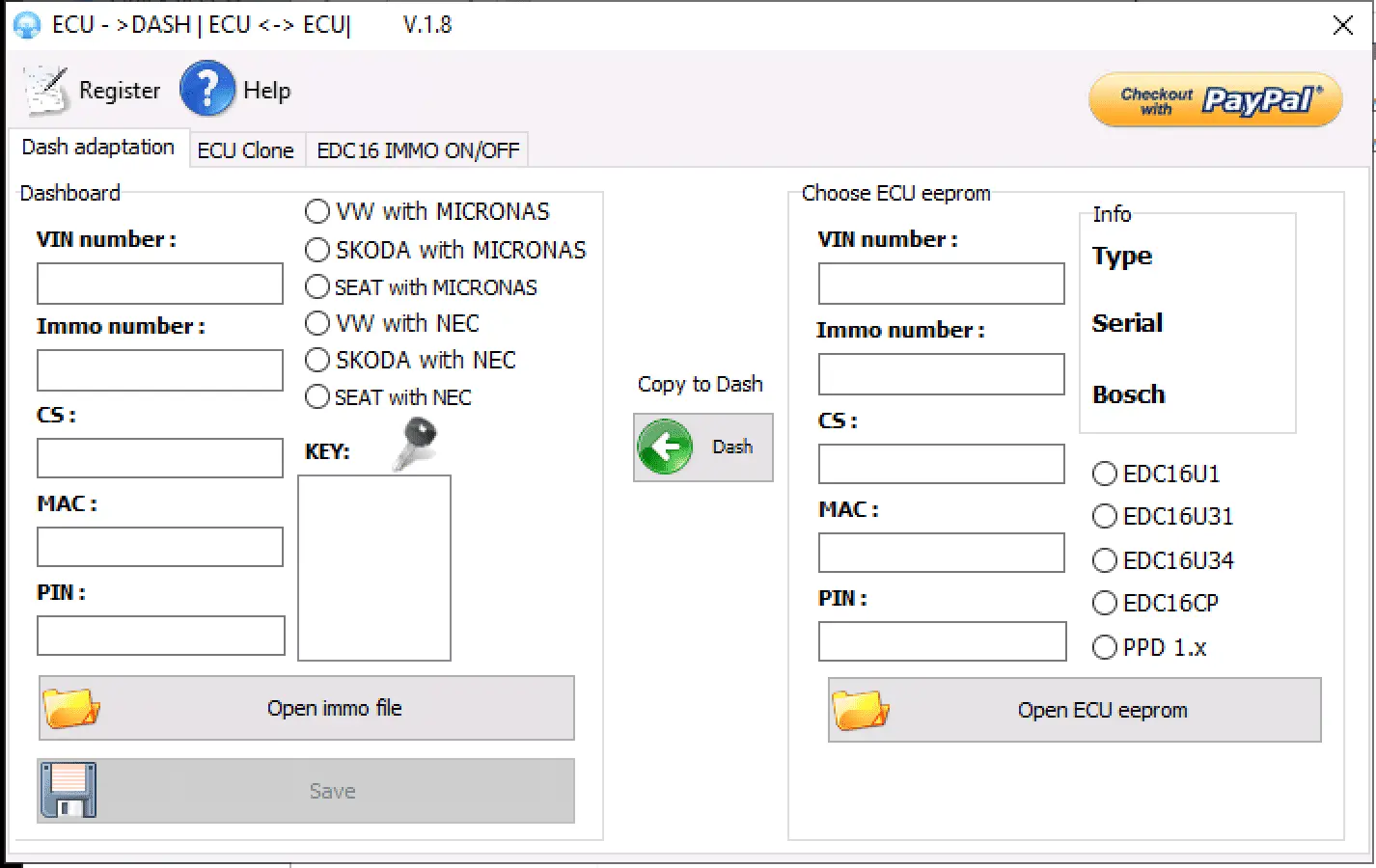
Task: Click the Dash copy button label
Action: (732, 447)
